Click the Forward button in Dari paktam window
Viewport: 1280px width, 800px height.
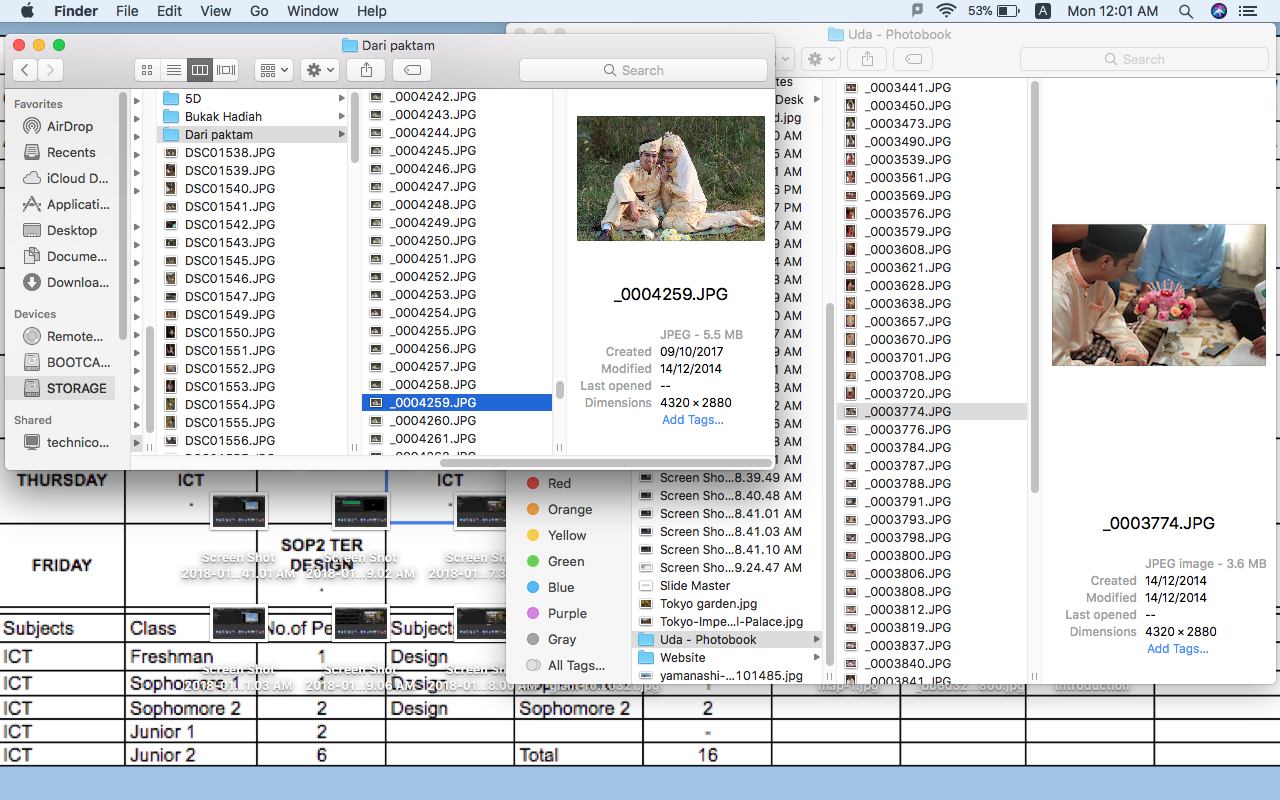[51, 70]
